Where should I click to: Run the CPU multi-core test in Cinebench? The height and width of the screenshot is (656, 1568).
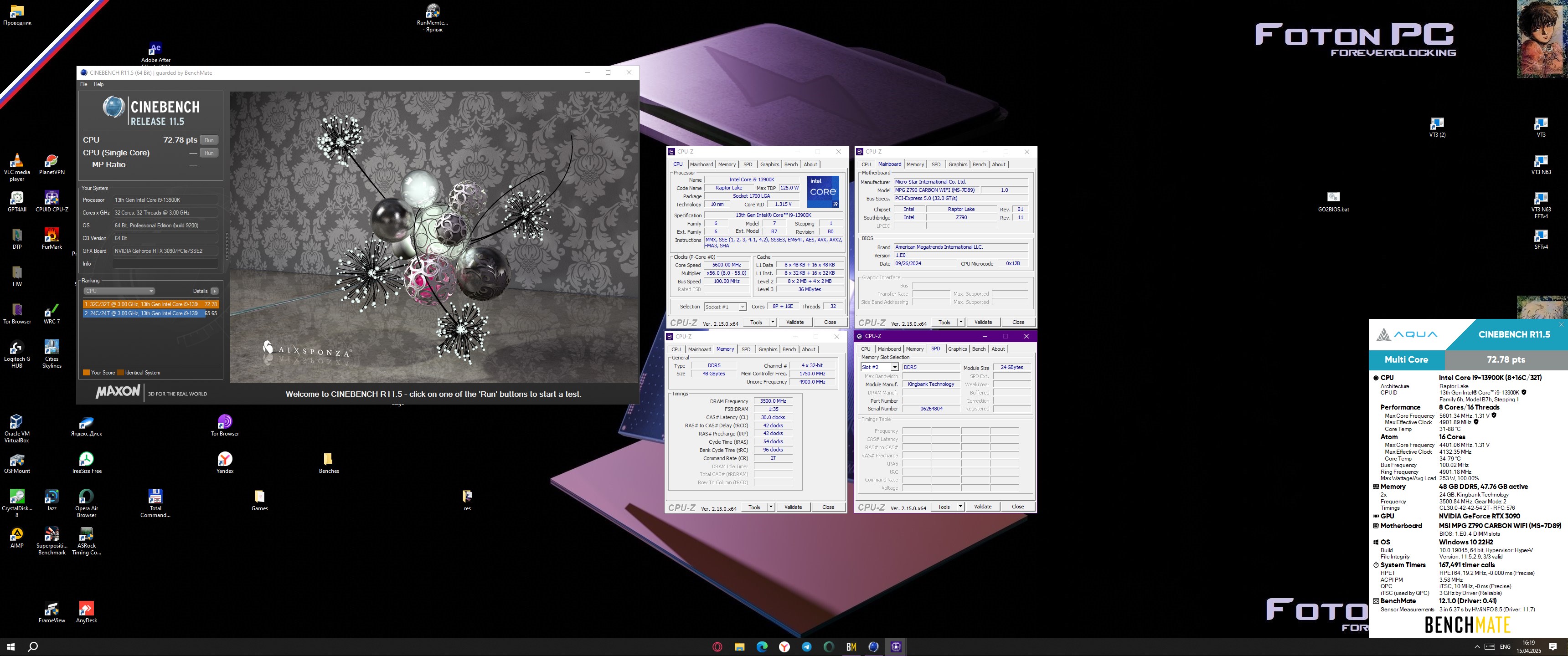click(209, 140)
